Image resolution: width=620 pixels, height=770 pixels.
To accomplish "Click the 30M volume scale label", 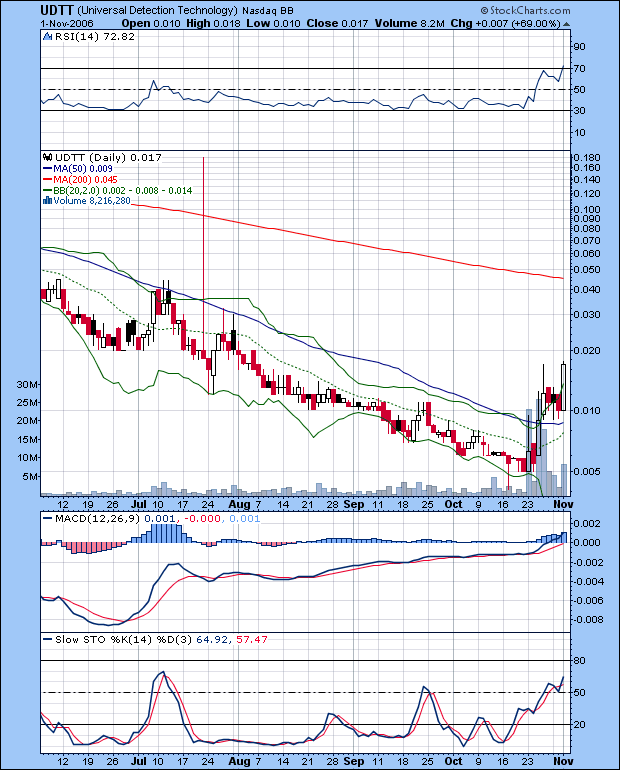I will (28, 385).
